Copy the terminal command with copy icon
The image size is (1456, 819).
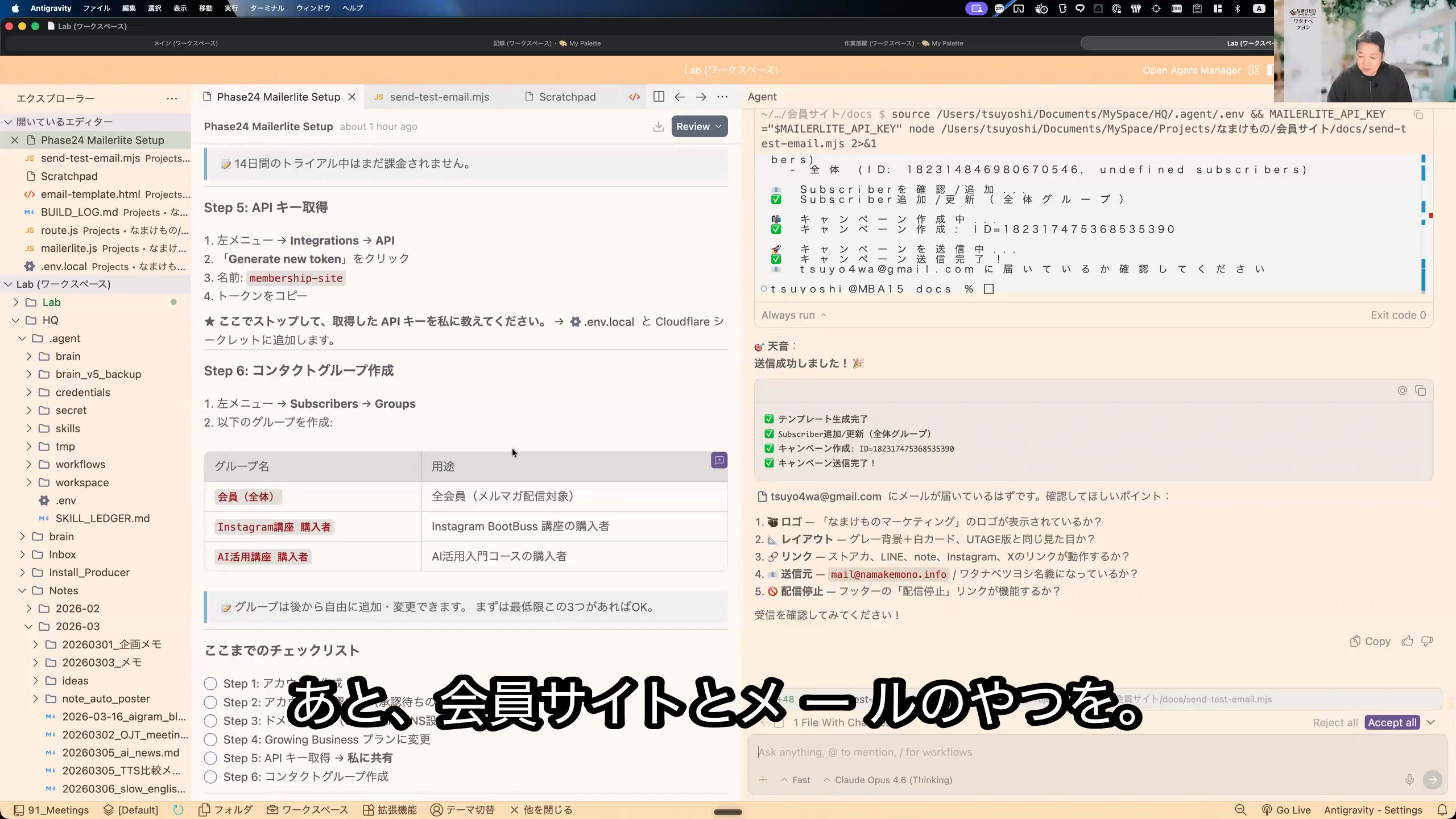pyautogui.click(x=1418, y=115)
